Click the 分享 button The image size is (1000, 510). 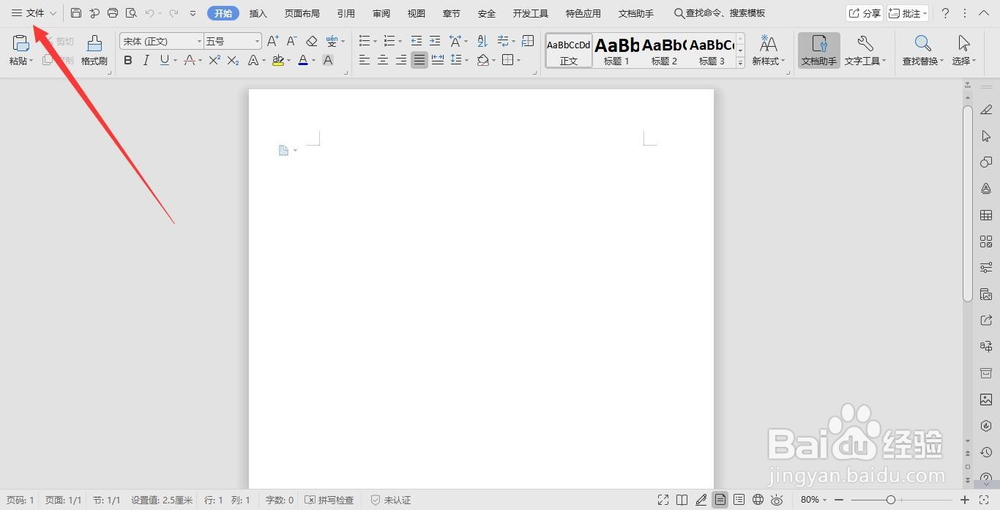864,13
